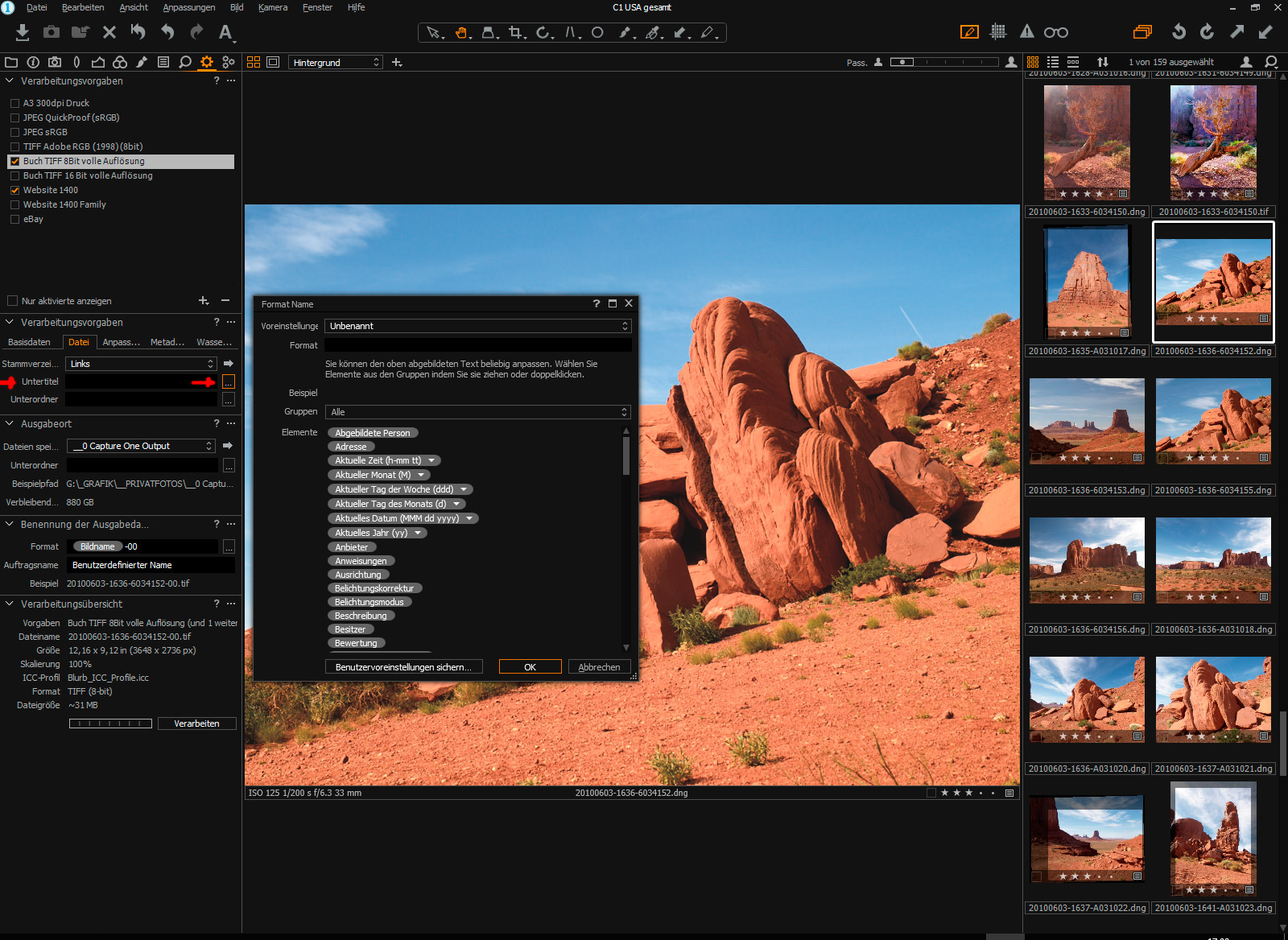Switch to the Wasse... watermark tab
1288x940 pixels.
[x=214, y=342]
